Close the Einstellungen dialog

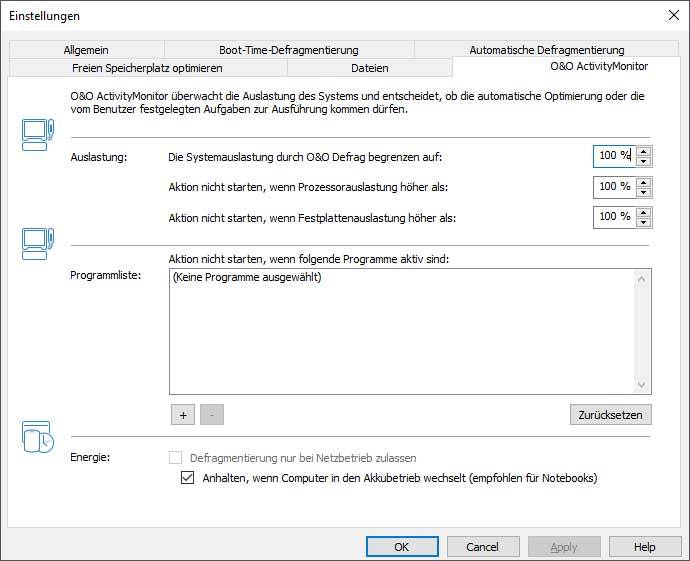point(674,15)
